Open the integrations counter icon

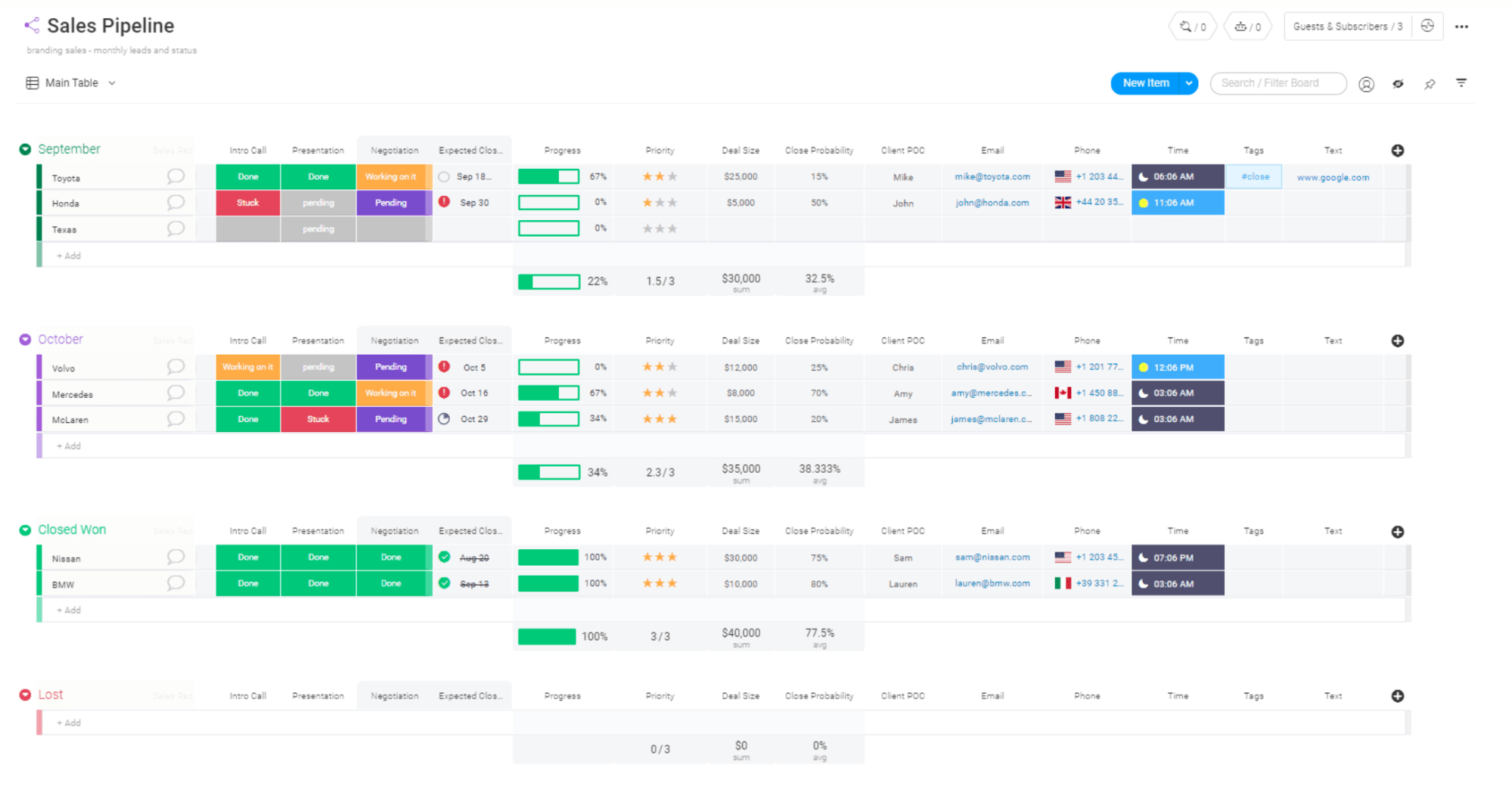tap(1193, 26)
